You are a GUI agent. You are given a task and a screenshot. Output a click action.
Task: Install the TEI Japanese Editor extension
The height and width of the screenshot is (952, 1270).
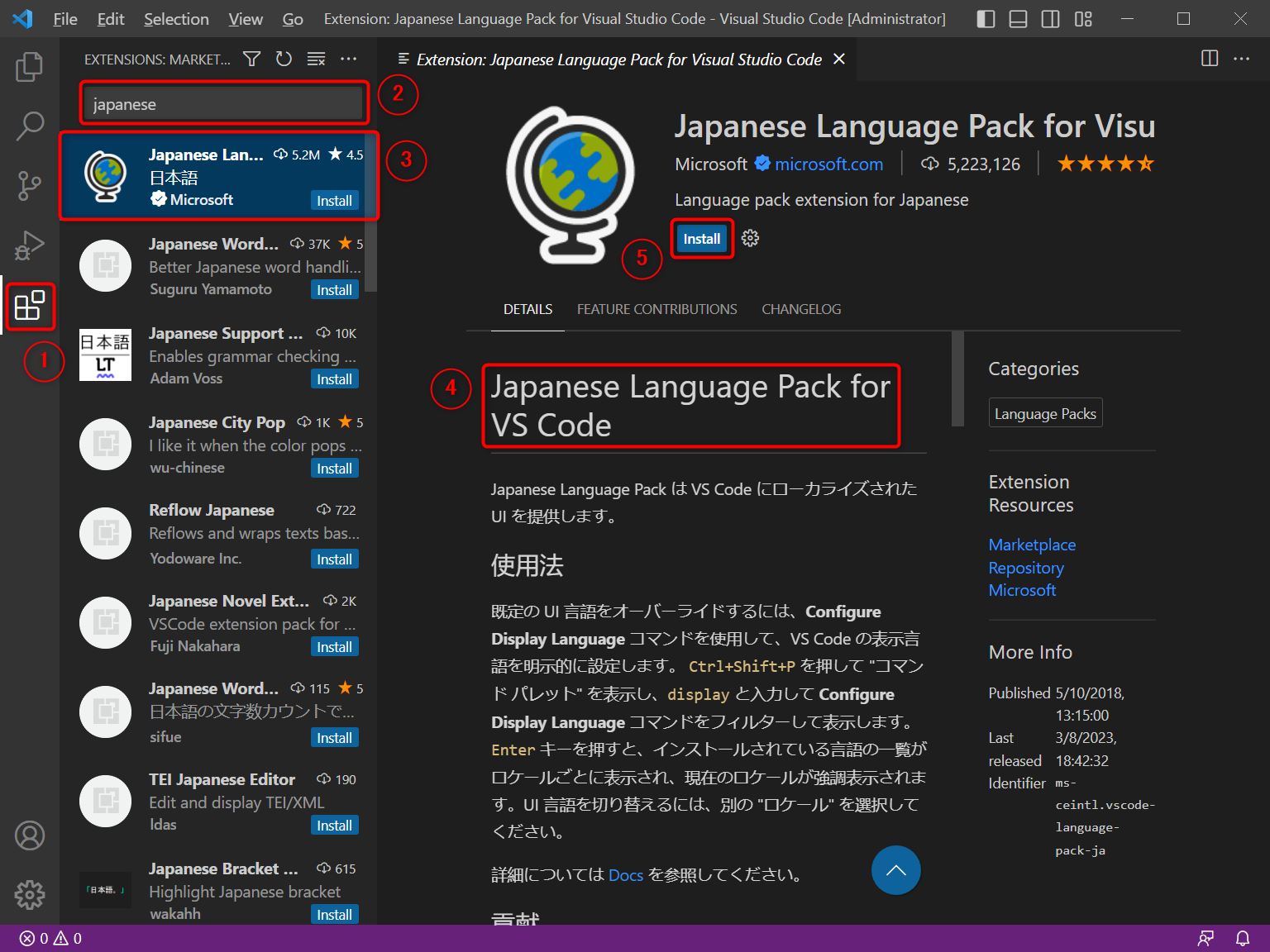point(334,826)
